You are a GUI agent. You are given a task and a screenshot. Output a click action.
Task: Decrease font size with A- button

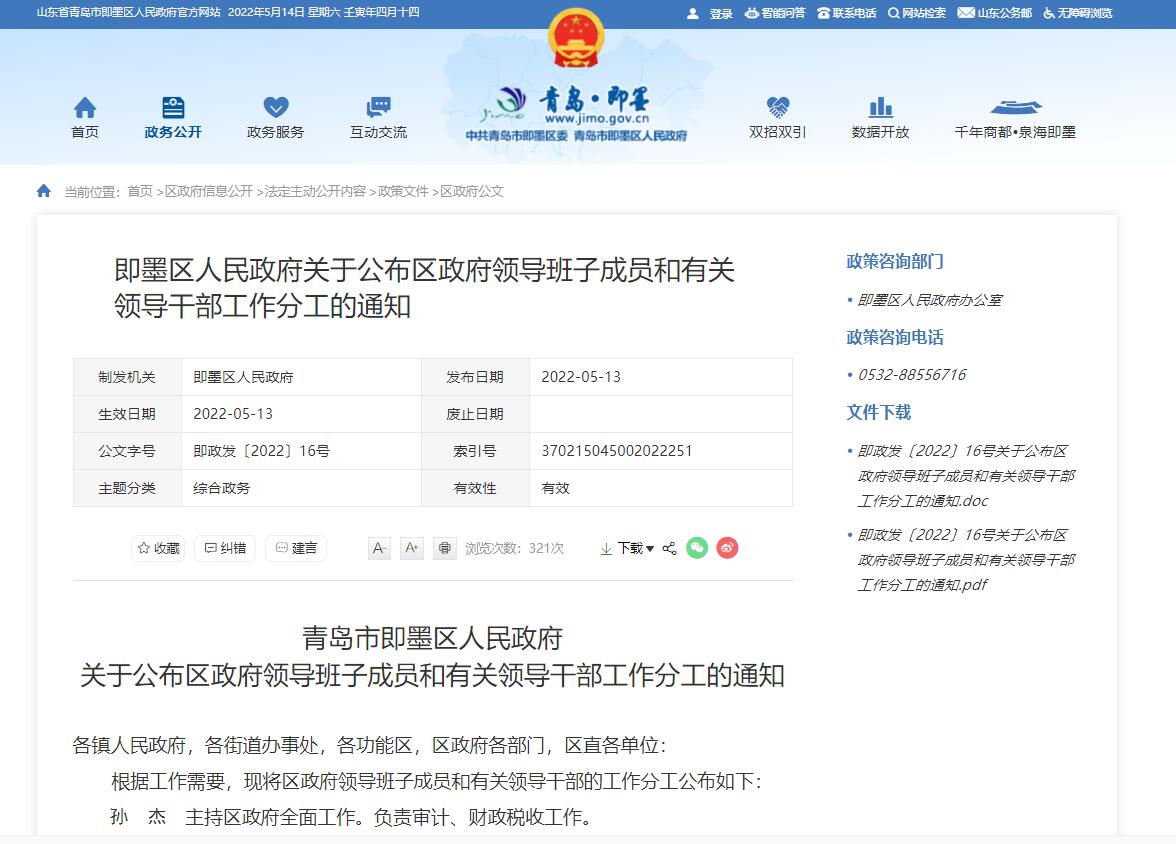click(x=379, y=548)
